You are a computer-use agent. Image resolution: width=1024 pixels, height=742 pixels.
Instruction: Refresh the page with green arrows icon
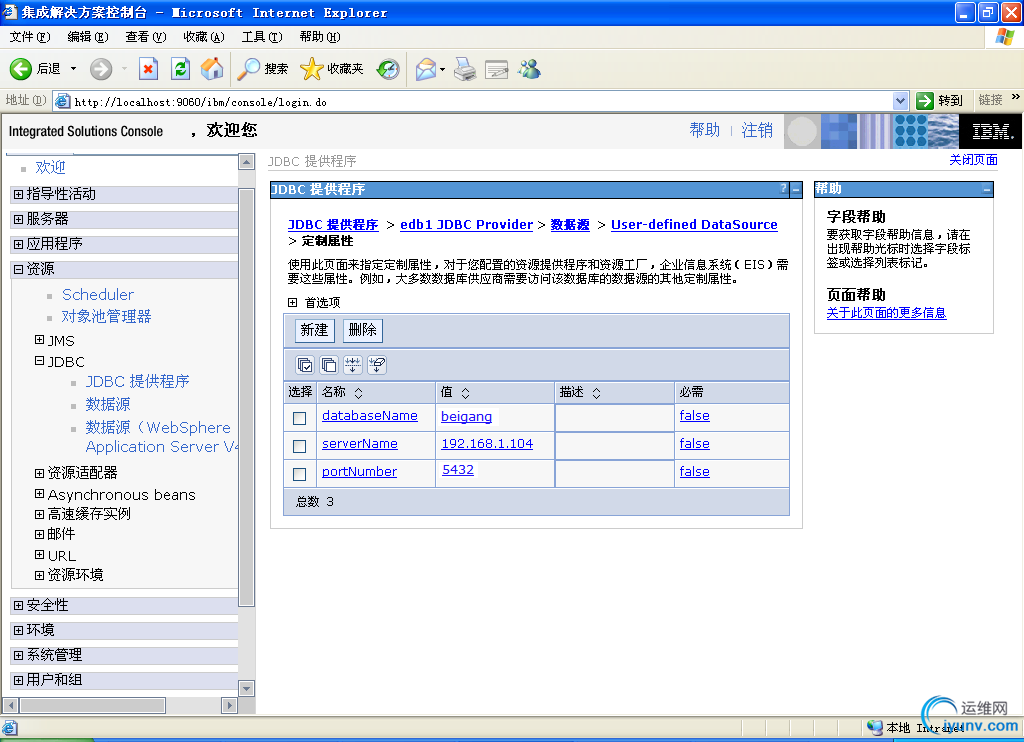coord(180,69)
